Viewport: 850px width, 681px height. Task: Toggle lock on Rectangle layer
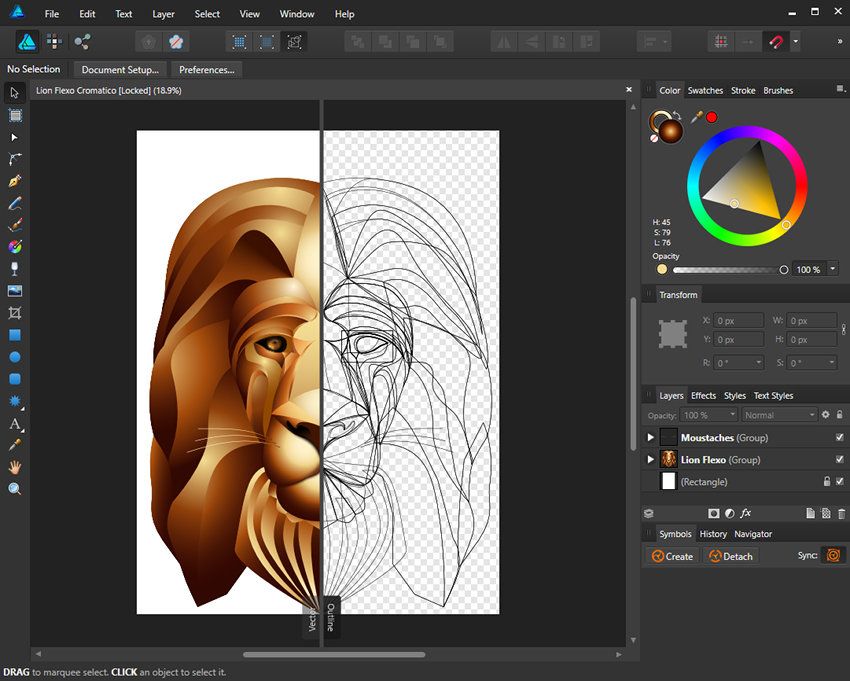tap(827, 481)
